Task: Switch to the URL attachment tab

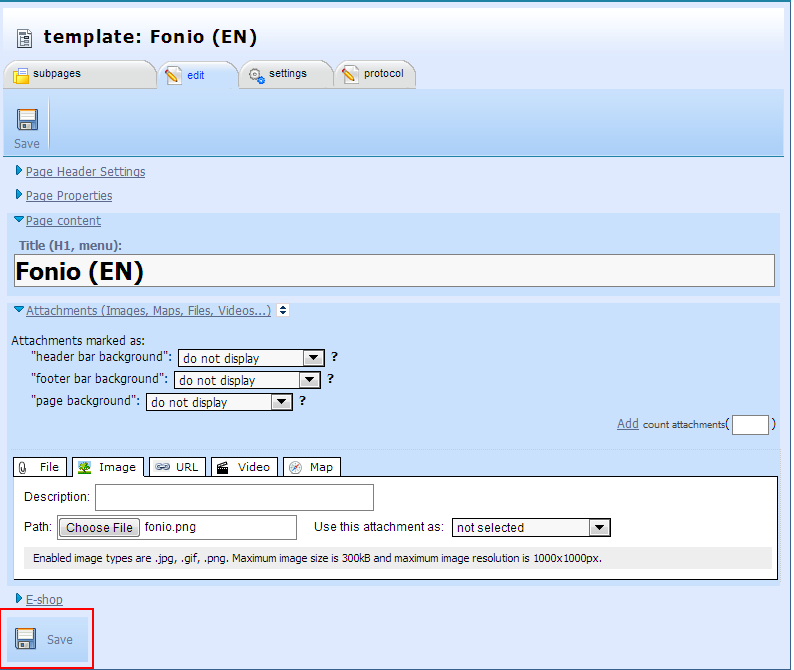Action: 177,467
